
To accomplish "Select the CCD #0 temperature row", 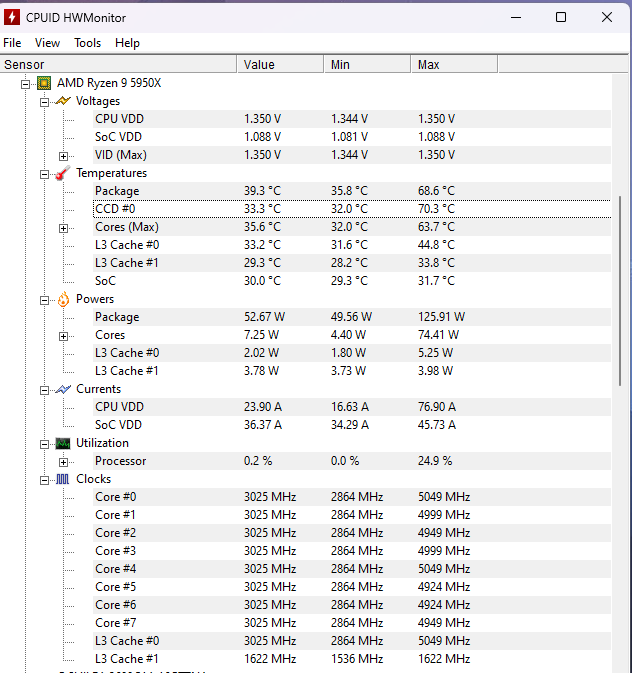I will click(x=352, y=209).
